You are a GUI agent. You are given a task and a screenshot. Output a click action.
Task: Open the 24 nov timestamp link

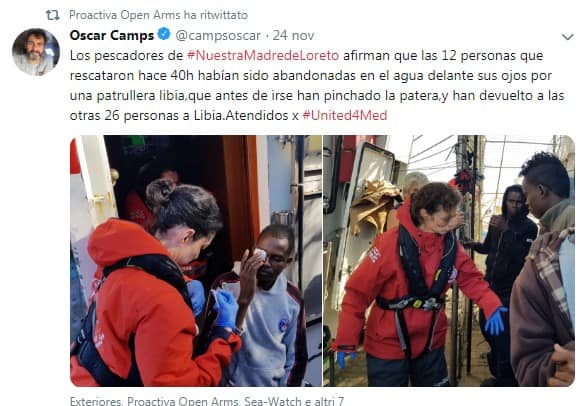[293, 36]
